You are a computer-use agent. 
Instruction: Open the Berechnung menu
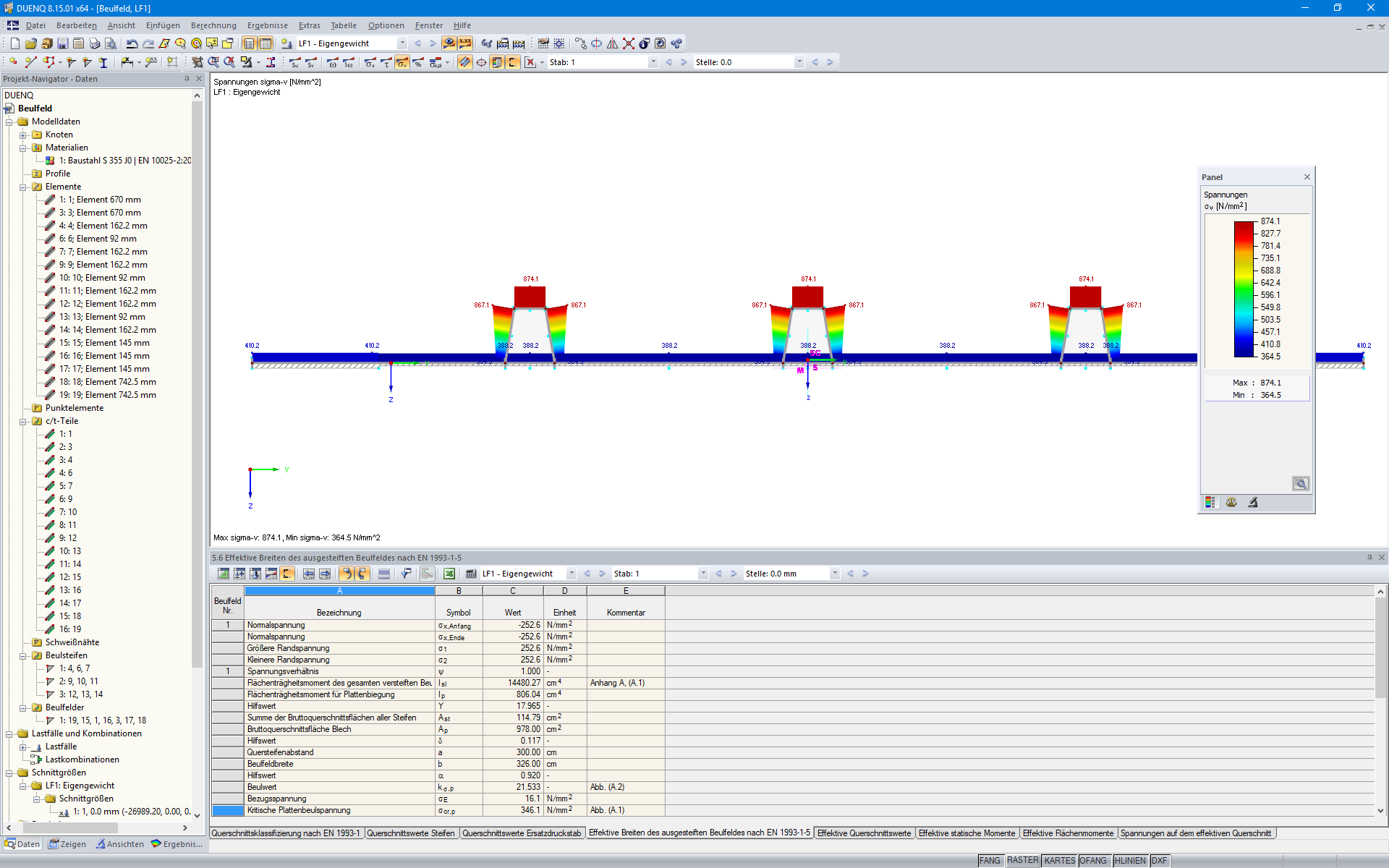[213, 25]
